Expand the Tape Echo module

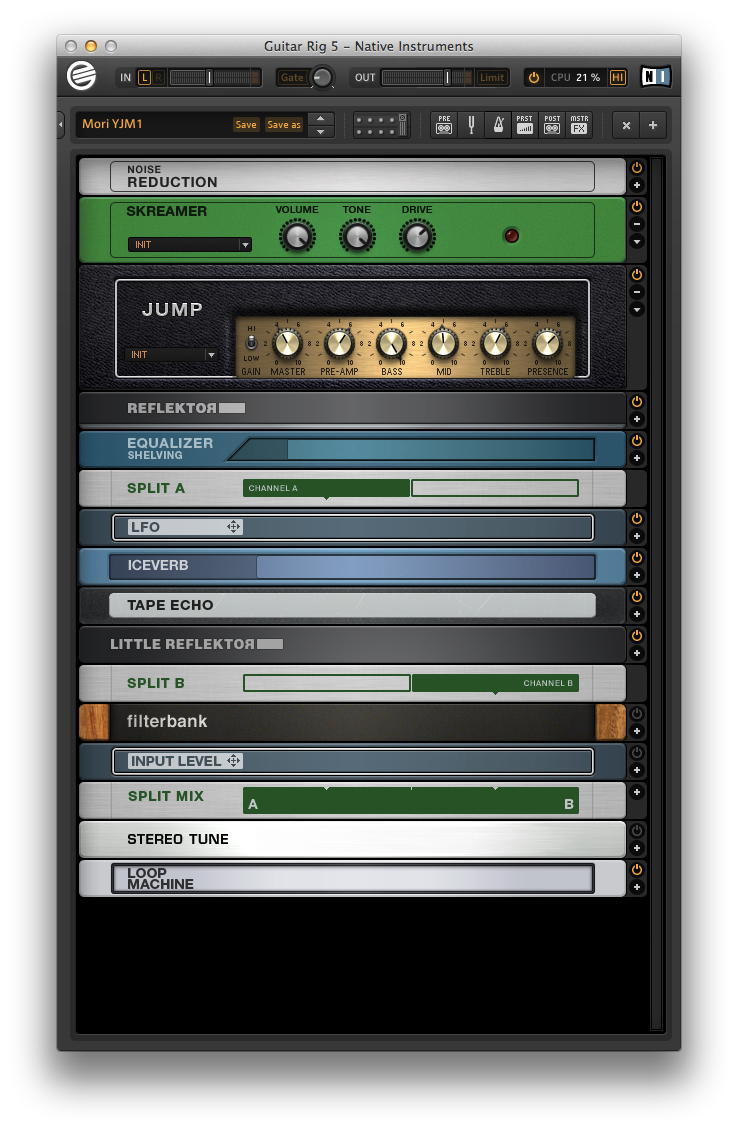(x=636, y=614)
